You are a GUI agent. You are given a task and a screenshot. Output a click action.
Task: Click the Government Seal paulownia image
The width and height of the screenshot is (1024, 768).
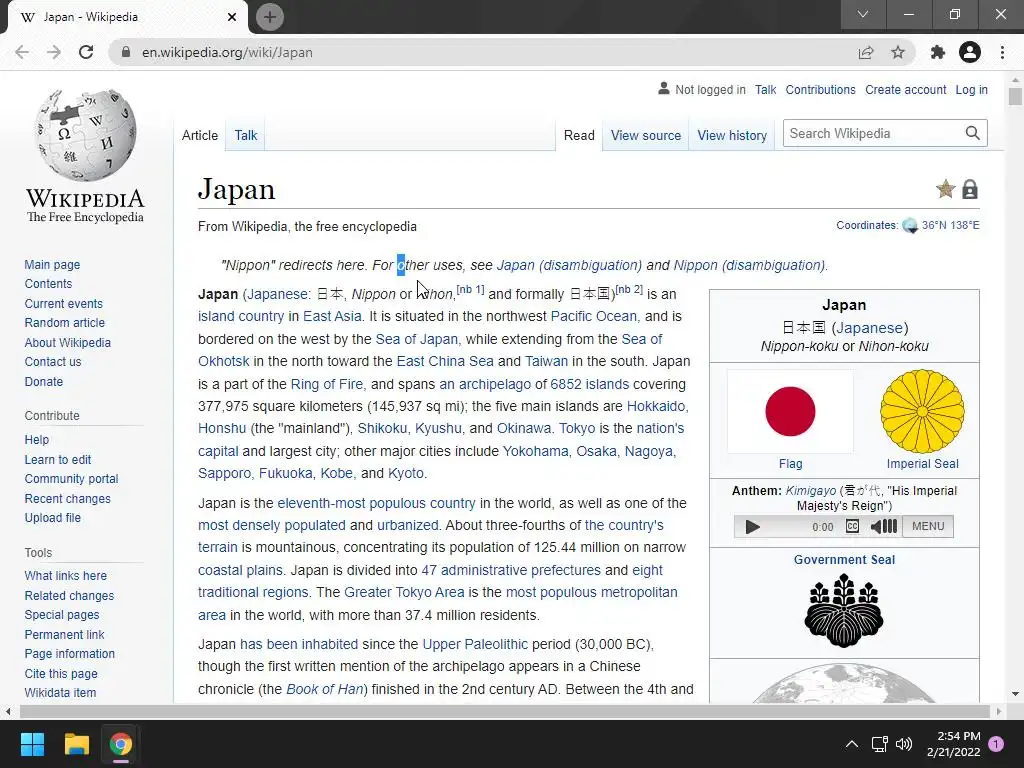[844, 611]
